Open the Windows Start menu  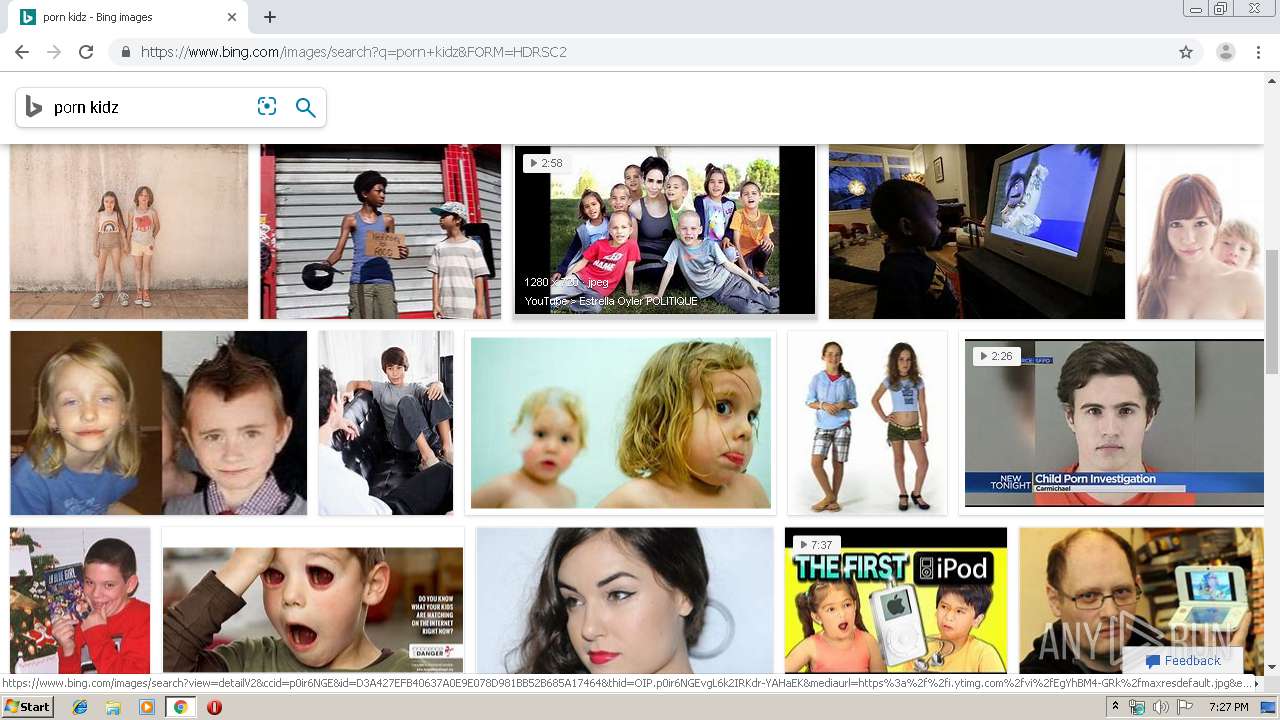[x=27, y=707]
